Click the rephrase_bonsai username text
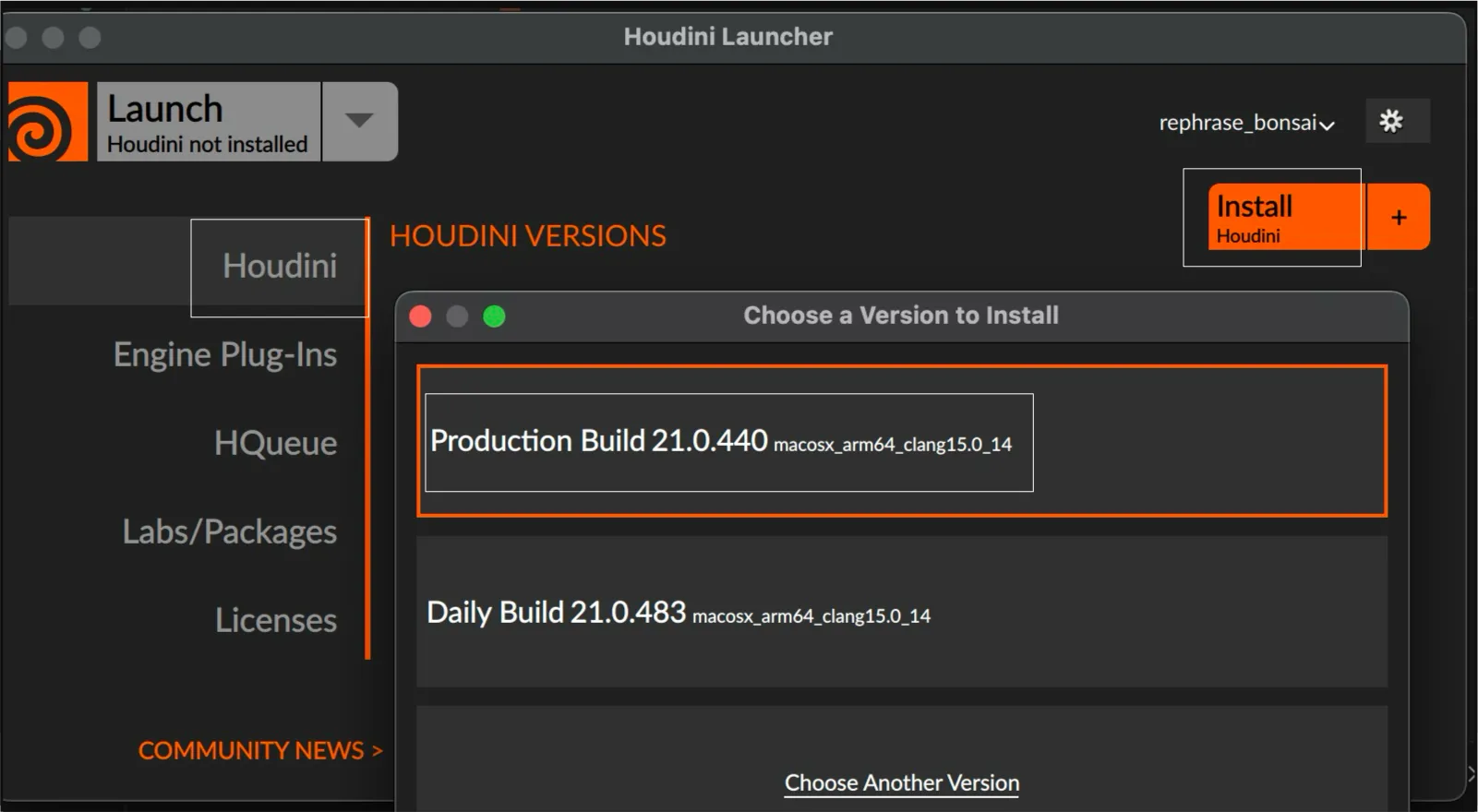The image size is (1478, 812). [1237, 122]
